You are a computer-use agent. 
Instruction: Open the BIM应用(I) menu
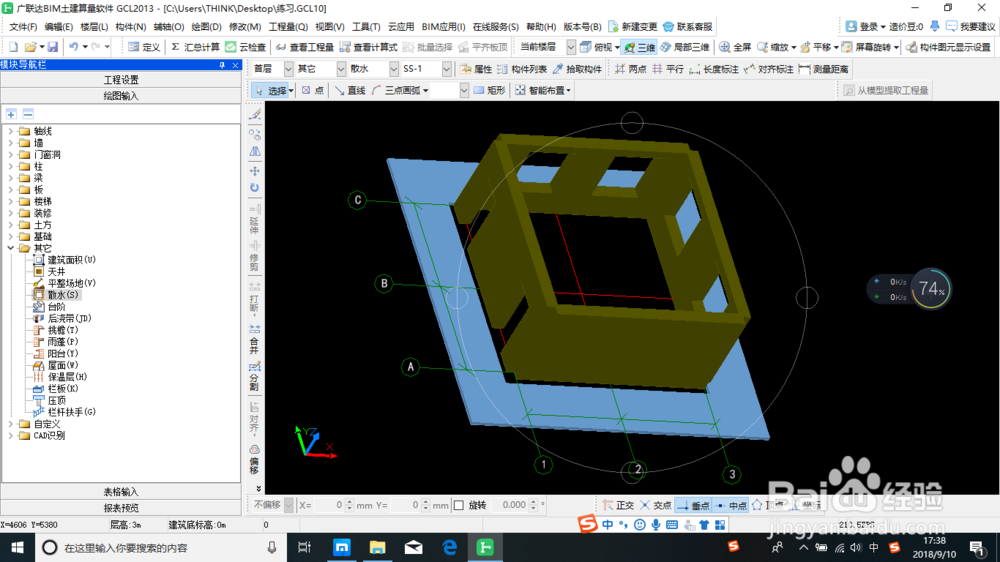click(443, 27)
